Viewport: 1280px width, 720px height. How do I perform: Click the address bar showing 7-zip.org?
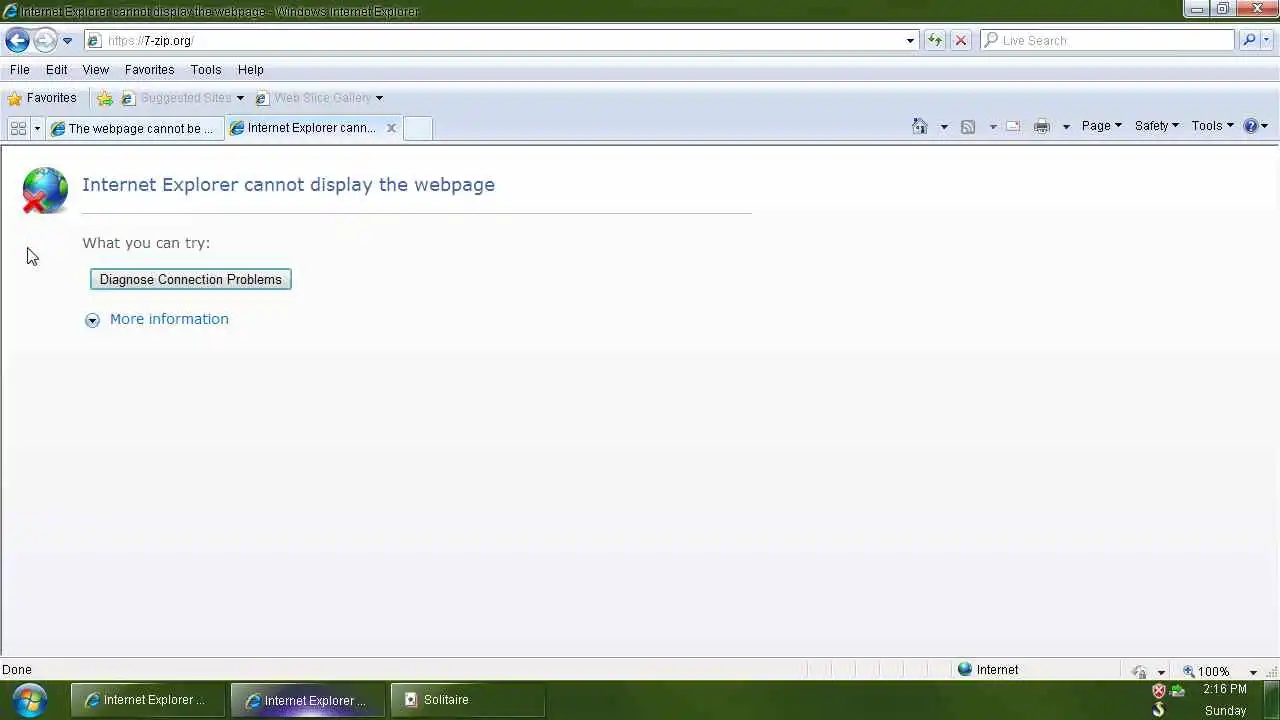click(x=494, y=40)
